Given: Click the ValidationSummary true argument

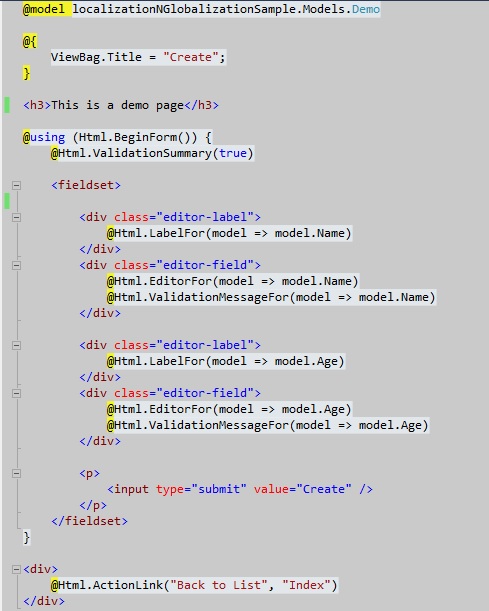Looking at the screenshot, I should pyautogui.click(x=233, y=153).
